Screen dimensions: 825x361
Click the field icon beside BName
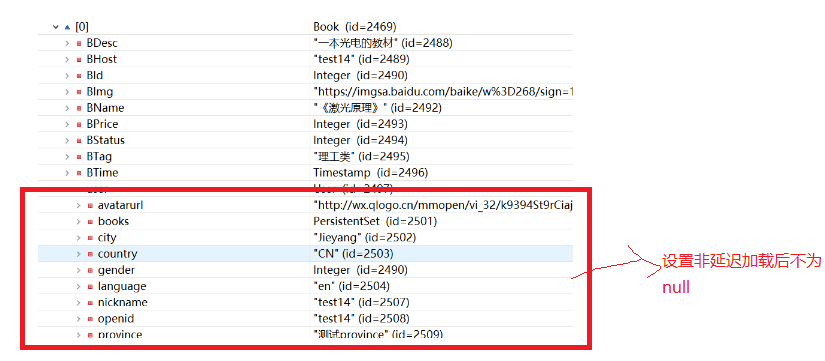79,108
